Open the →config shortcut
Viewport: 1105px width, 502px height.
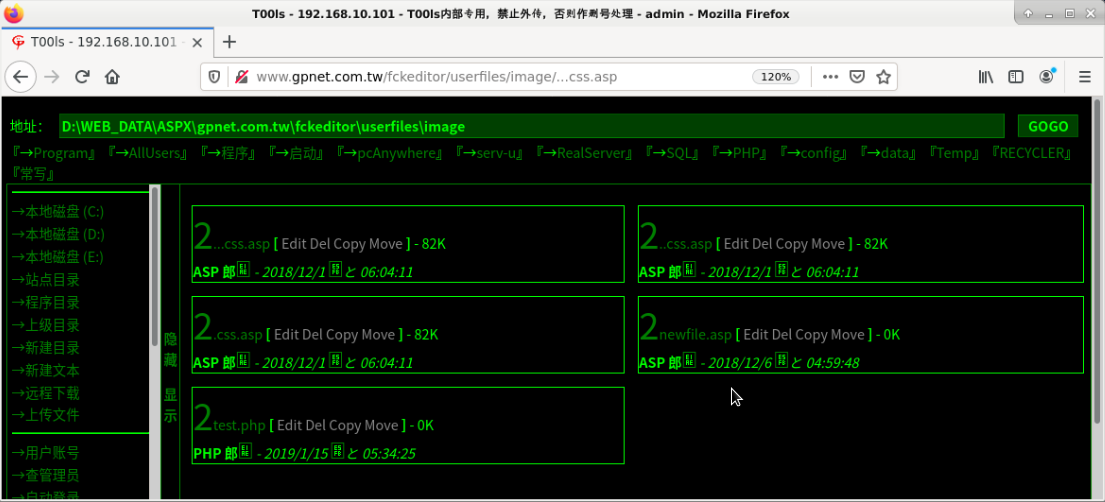pos(814,153)
